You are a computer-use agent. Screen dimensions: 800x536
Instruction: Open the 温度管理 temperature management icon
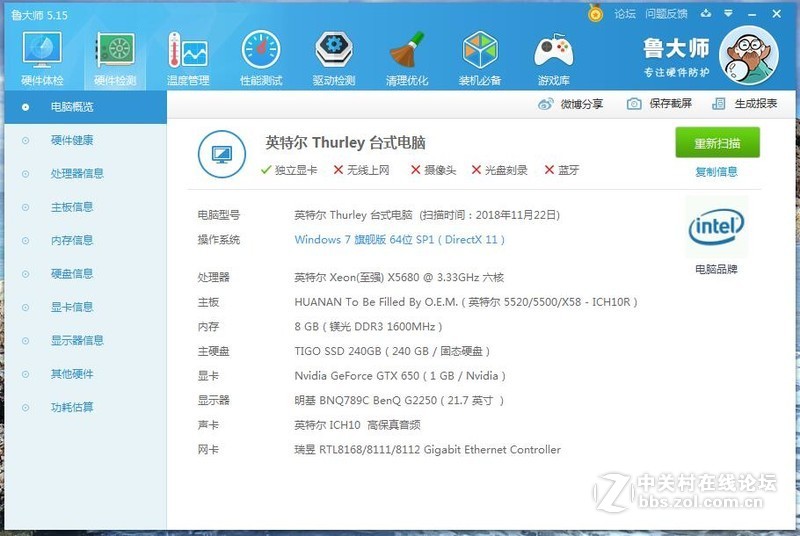point(188,59)
